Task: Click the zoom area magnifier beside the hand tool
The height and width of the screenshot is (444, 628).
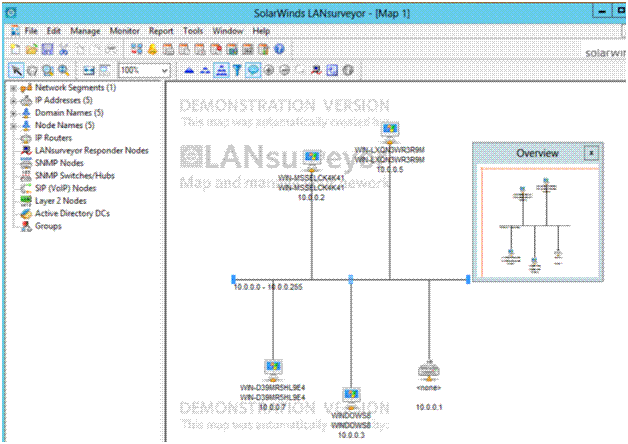Action: (x=48, y=71)
